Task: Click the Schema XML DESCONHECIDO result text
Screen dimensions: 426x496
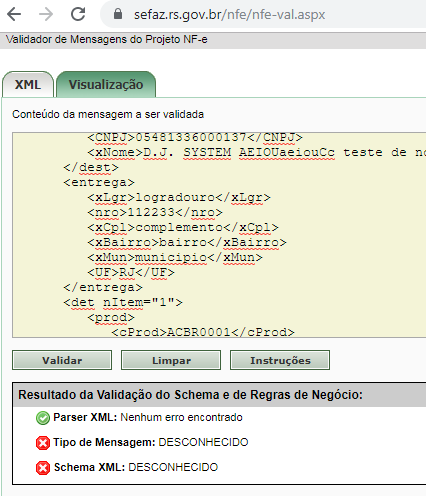Action: (x=136, y=467)
